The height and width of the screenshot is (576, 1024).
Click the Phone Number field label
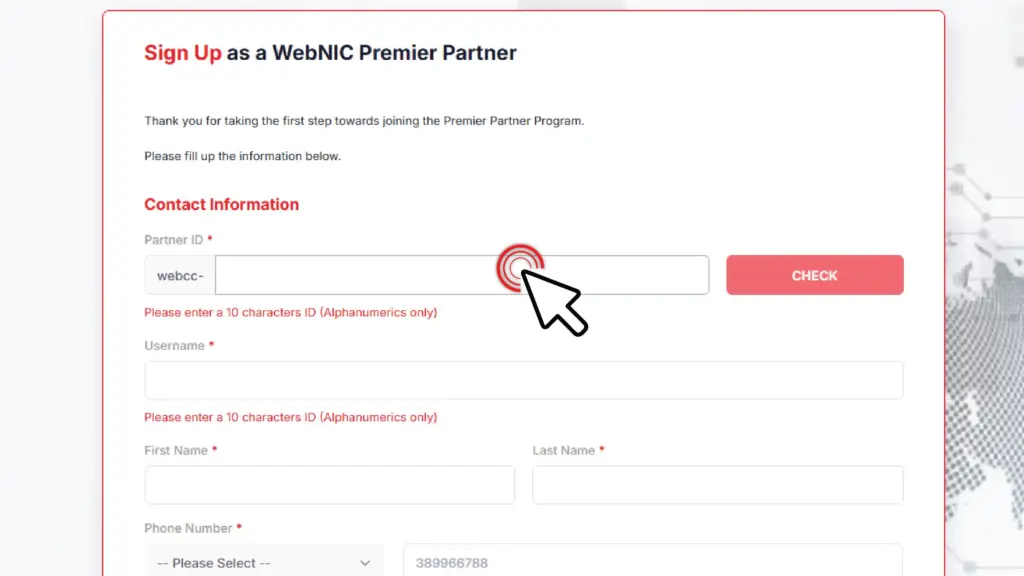(190, 528)
